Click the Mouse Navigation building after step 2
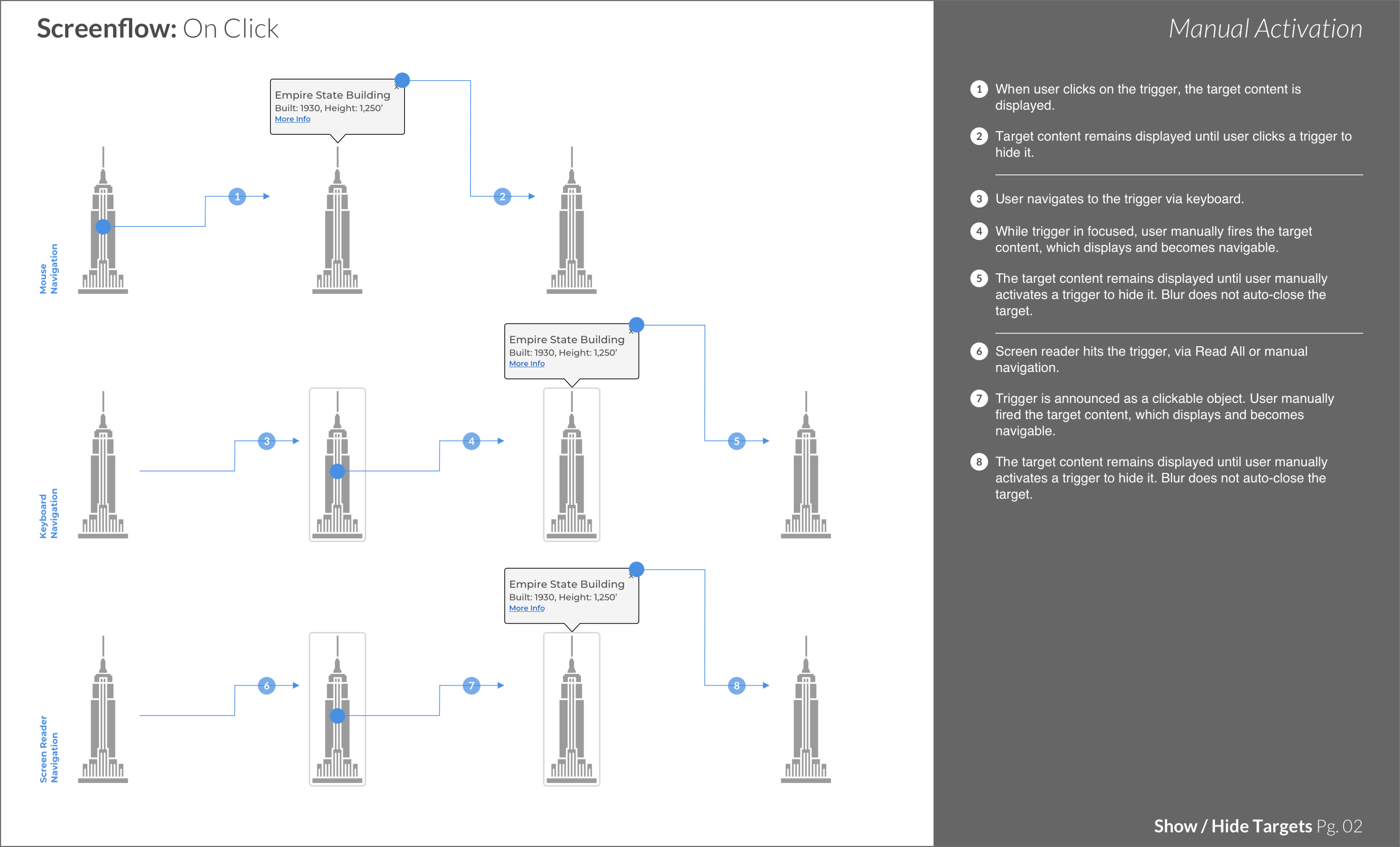The image size is (1400, 847). point(572,220)
